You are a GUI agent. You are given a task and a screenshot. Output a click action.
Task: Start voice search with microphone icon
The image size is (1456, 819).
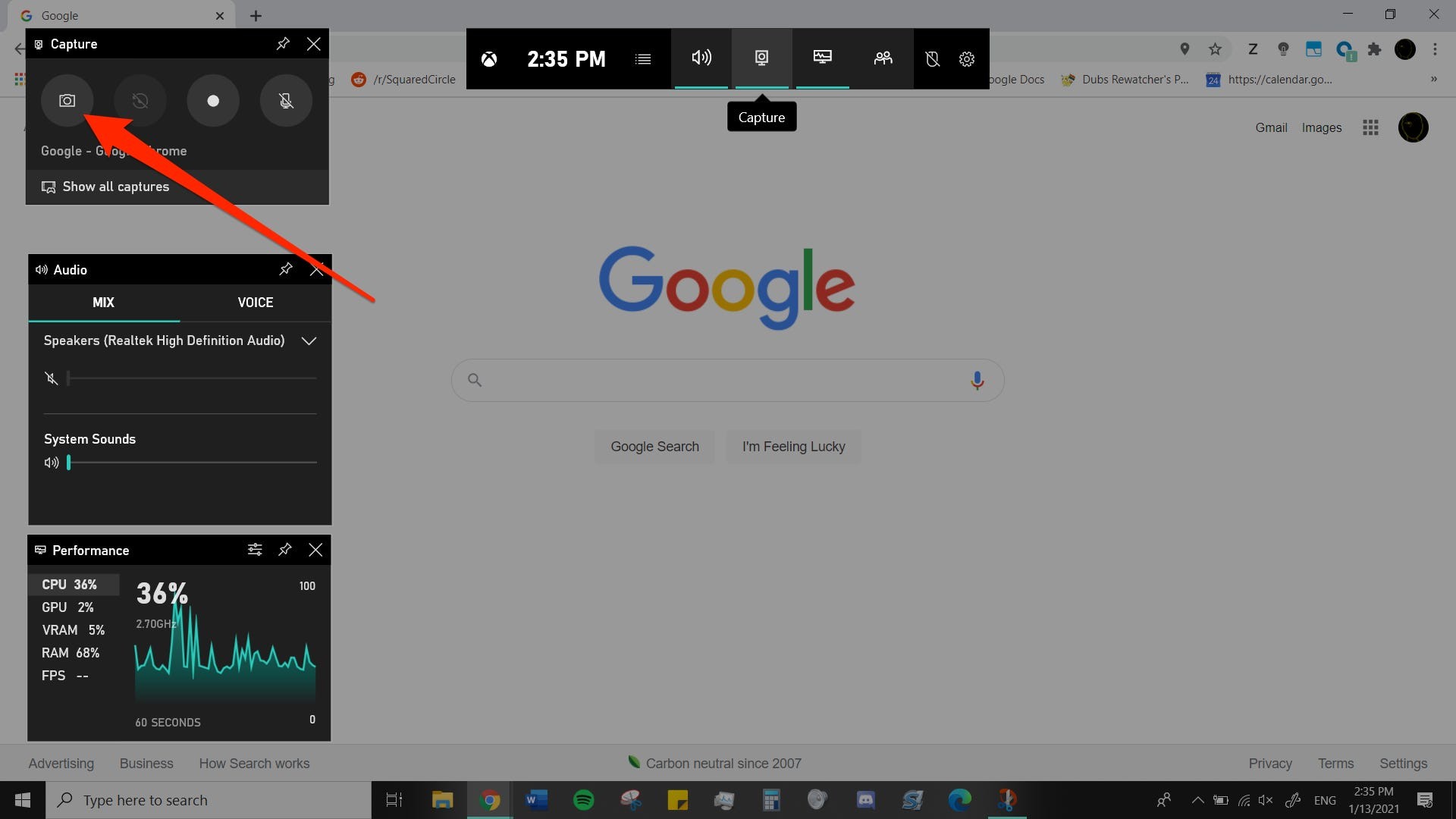coord(977,380)
